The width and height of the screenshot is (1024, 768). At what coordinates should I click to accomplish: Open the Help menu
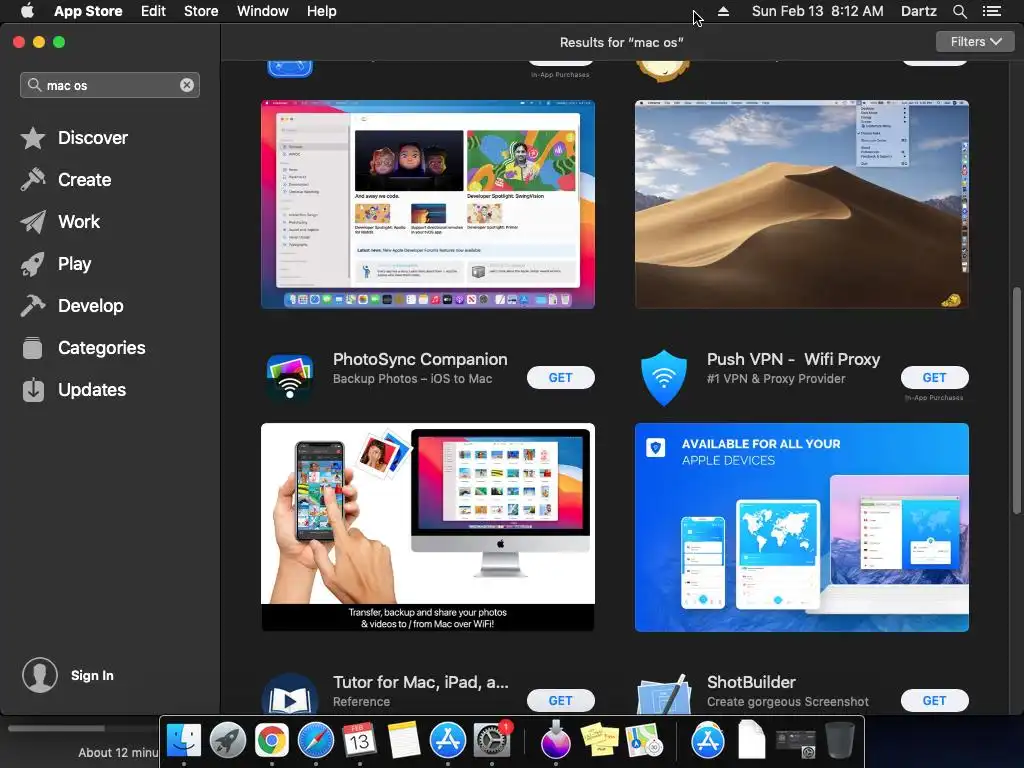click(x=322, y=11)
